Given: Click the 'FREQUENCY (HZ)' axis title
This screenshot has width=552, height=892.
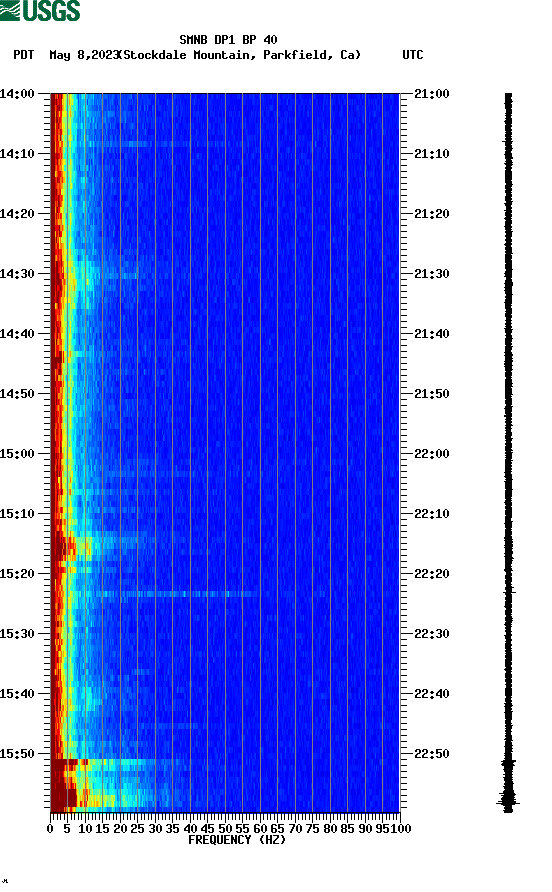Looking at the screenshot, I should [x=237, y=840].
